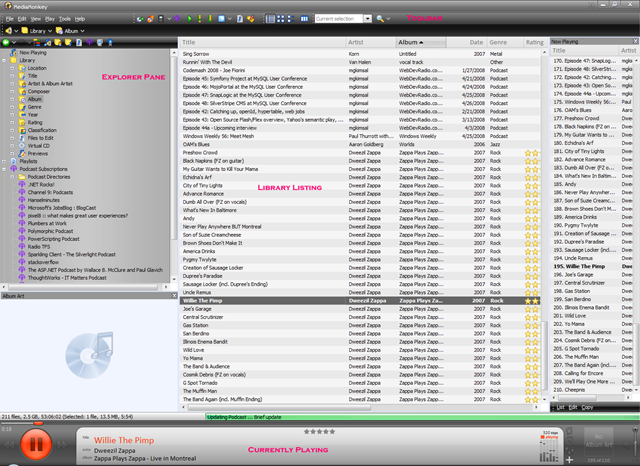Open the dropdown arrow next to the search magnifier
640x466 pixels.
tap(388, 19)
